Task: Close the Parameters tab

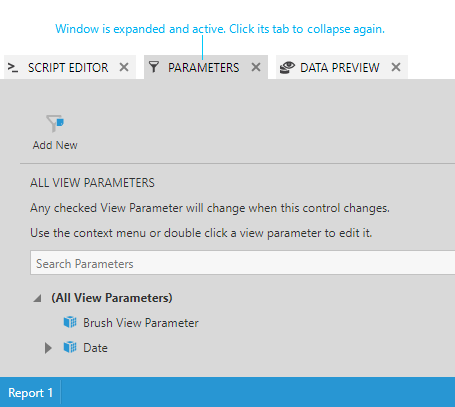Action: pos(256,67)
